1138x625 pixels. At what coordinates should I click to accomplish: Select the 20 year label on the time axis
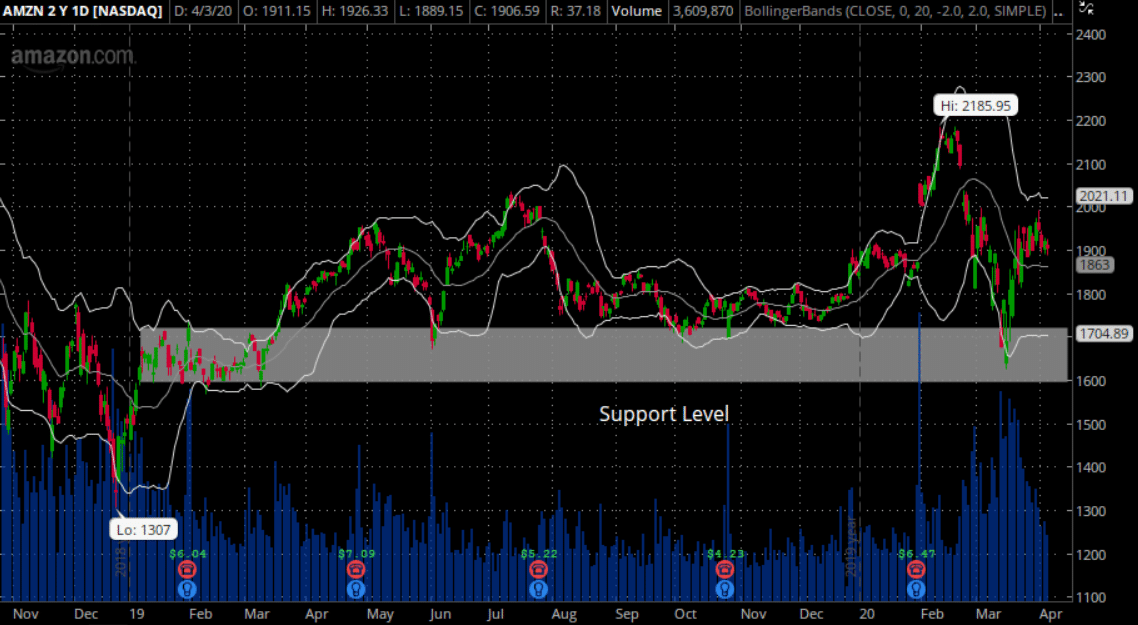(x=867, y=614)
